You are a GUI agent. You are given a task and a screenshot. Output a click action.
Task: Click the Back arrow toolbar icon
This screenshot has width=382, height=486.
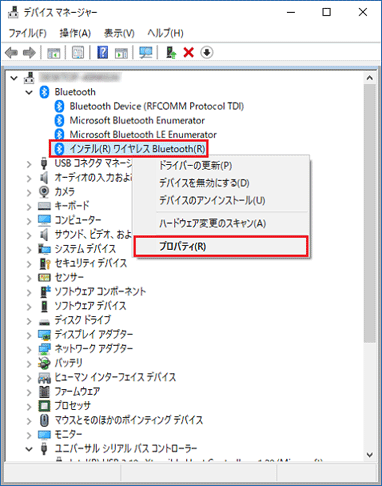[x=11, y=53]
